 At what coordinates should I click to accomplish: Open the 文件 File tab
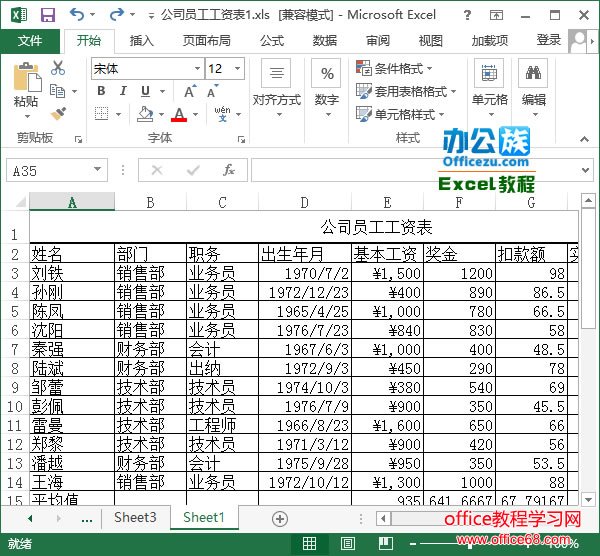30,41
